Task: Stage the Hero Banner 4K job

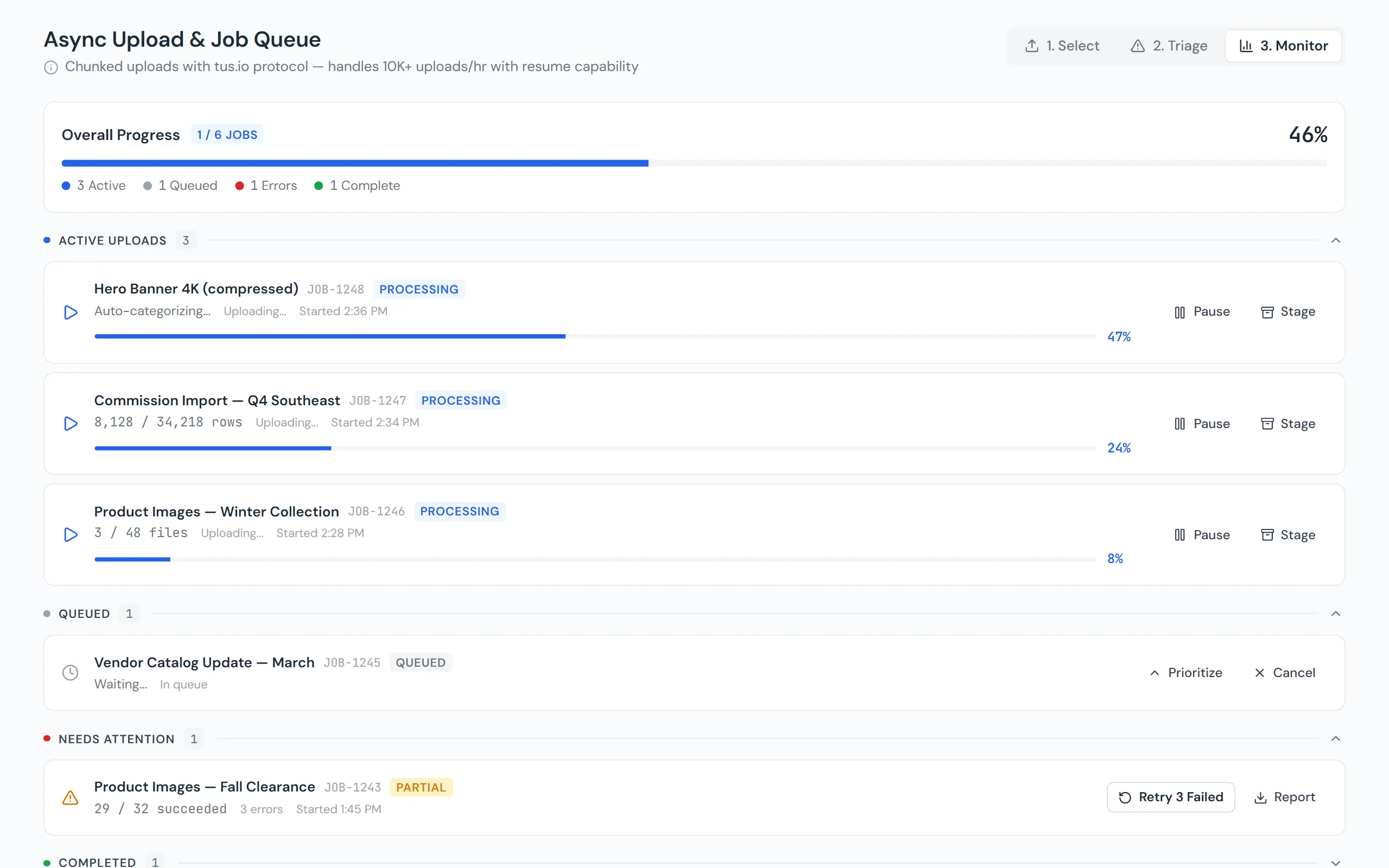Action: coord(1288,312)
